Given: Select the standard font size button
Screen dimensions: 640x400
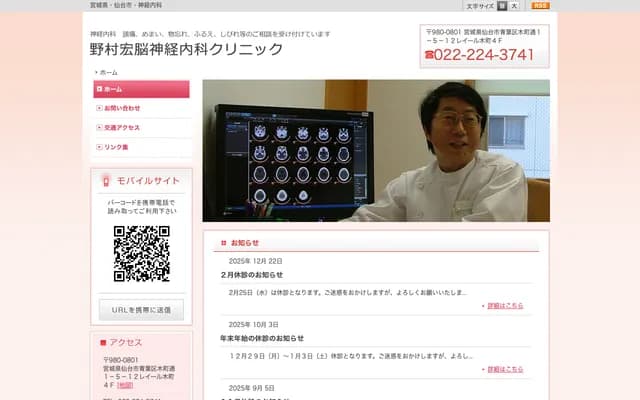Looking at the screenshot, I should point(502,6).
